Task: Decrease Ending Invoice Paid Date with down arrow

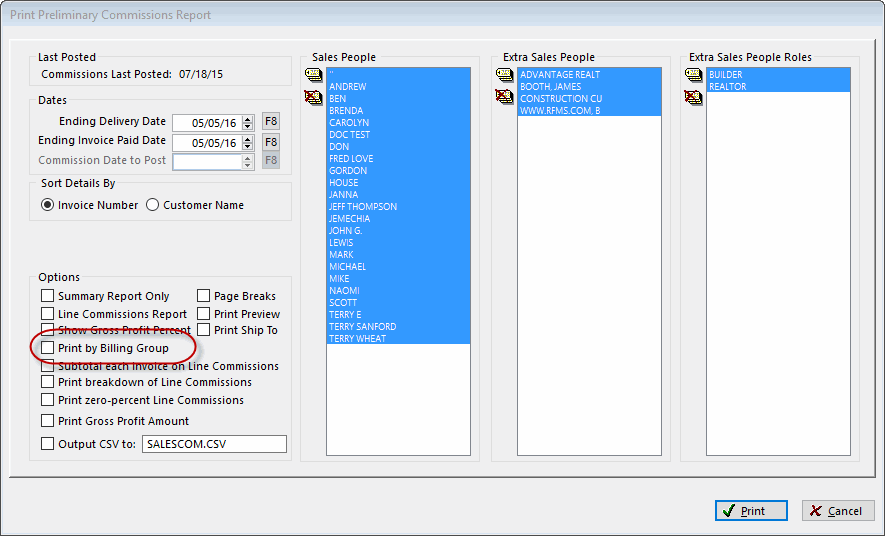Action: pos(247,147)
